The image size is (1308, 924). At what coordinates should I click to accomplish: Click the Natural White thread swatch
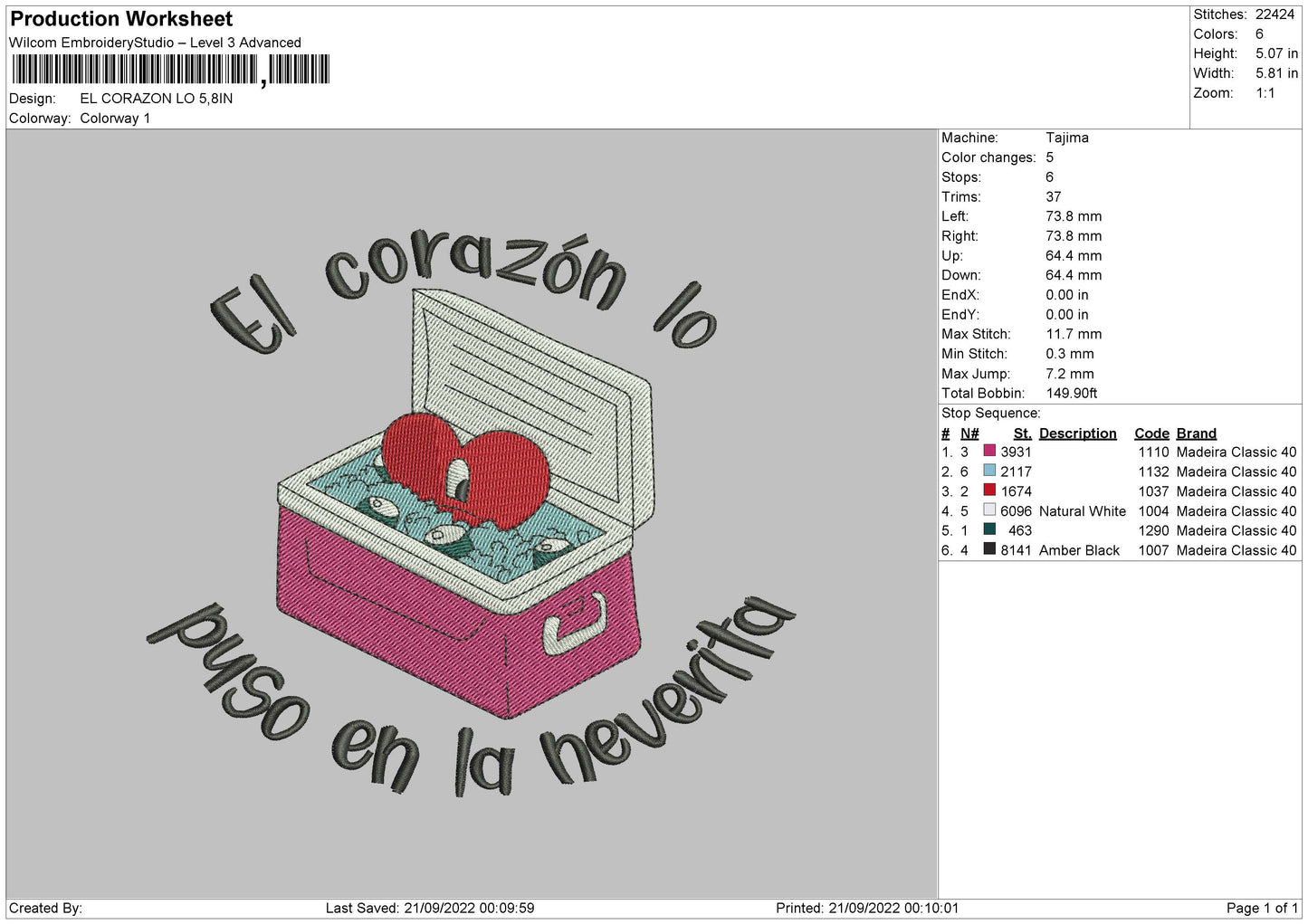989,510
